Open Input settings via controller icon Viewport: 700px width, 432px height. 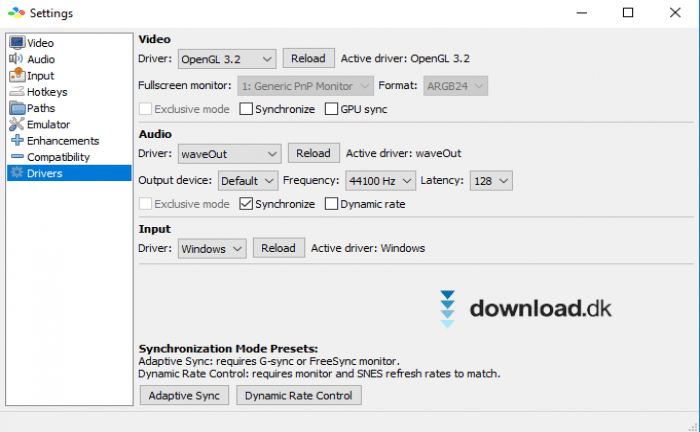pos(17,75)
